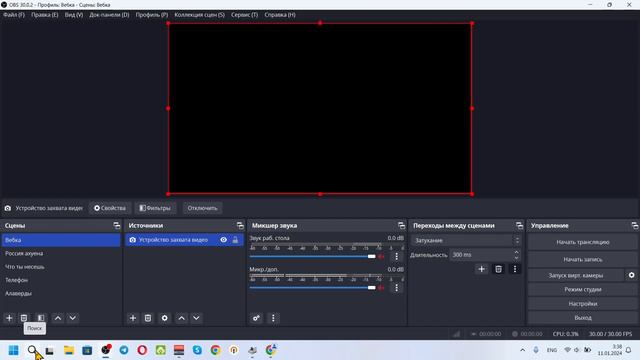Open virtual camera settings gear icon
Screen dimensions: 640x360
[x=631, y=275]
